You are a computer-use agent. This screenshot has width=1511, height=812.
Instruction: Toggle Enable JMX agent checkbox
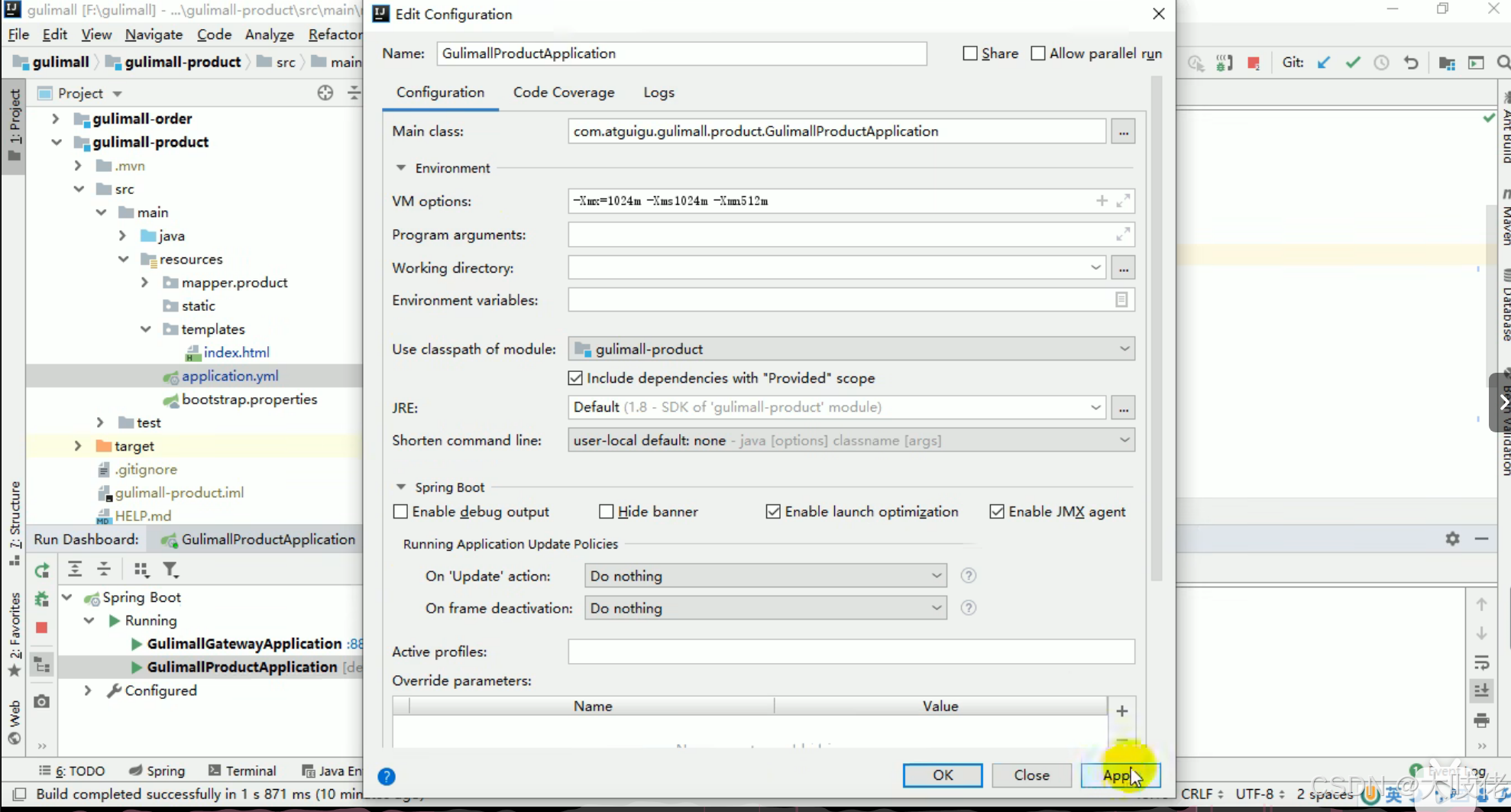click(x=997, y=512)
